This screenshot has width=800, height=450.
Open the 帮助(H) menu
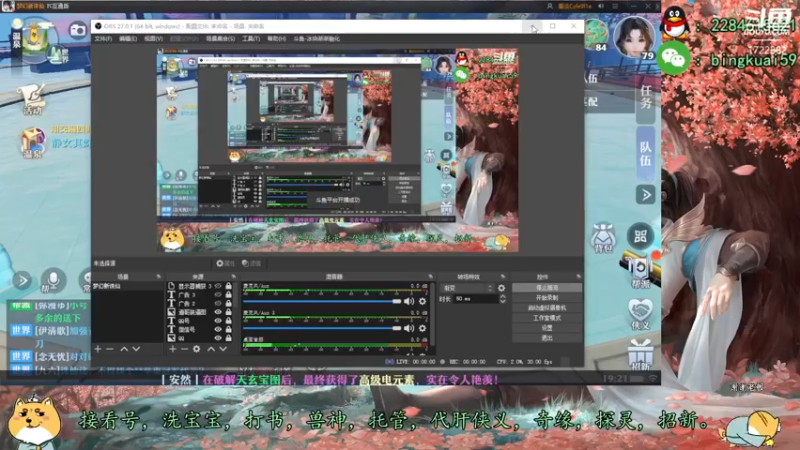point(276,39)
